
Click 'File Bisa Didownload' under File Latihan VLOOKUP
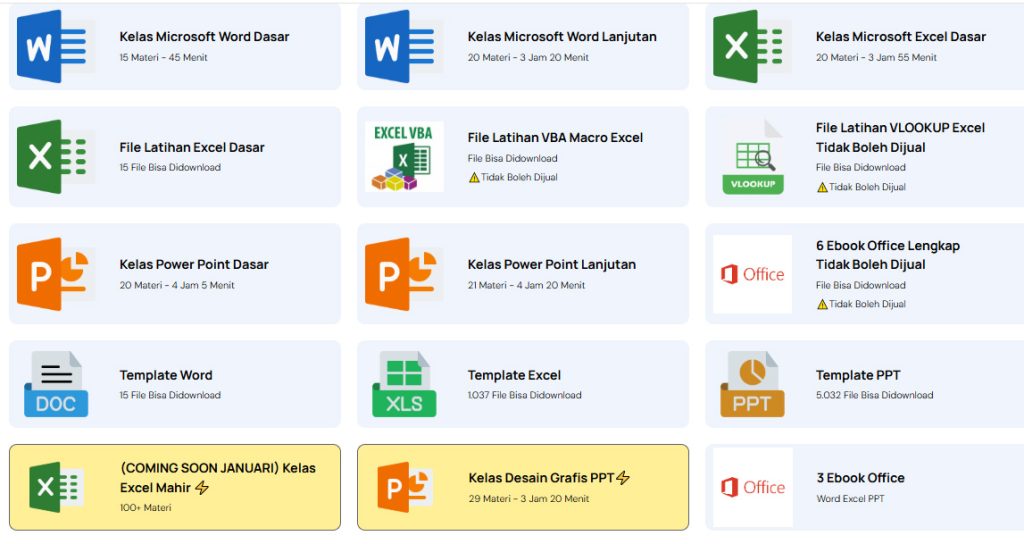pyautogui.click(x=861, y=168)
